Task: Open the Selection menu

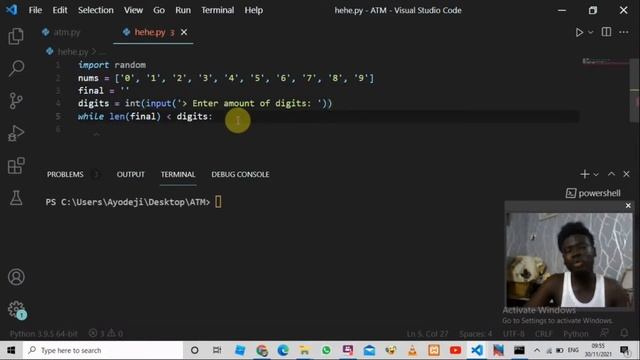Action: point(96,10)
